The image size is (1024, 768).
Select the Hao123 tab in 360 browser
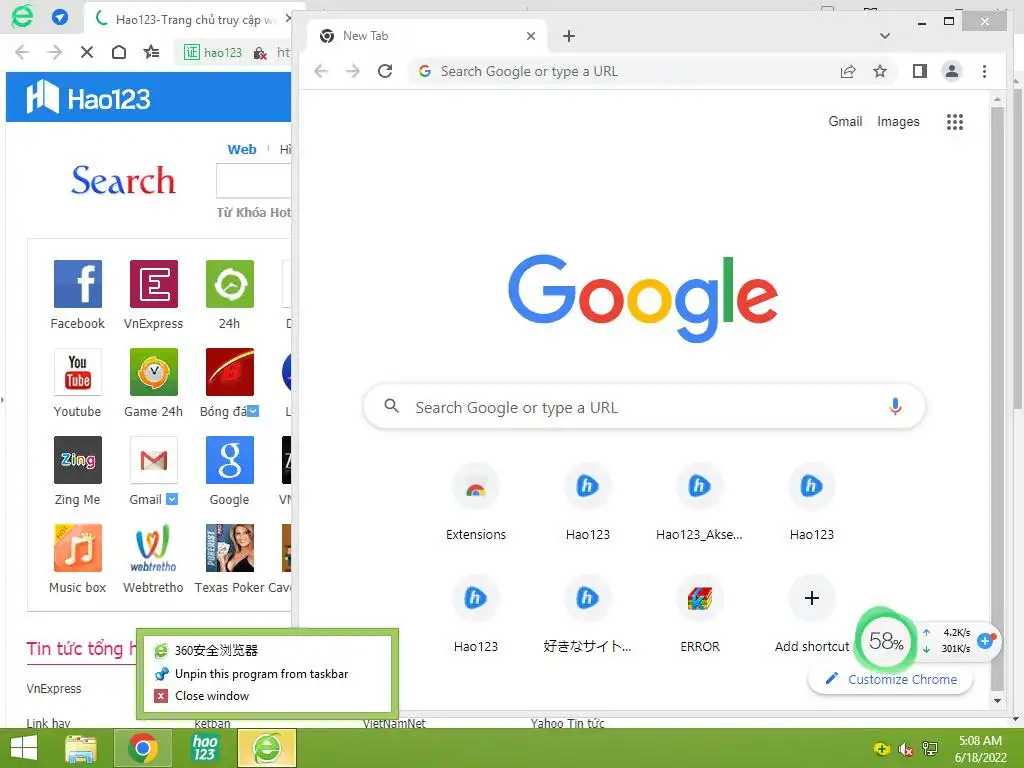coord(189,20)
